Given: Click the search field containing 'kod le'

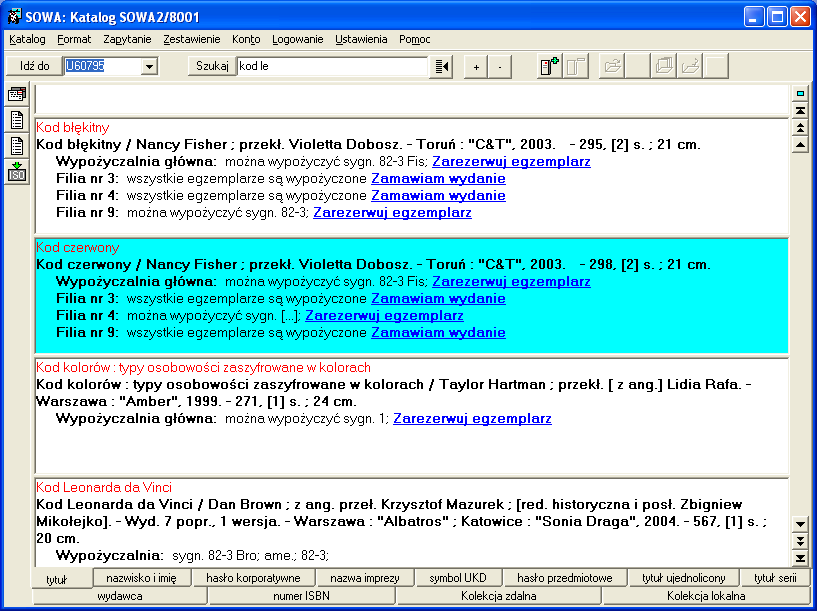Looking at the screenshot, I should [332, 66].
